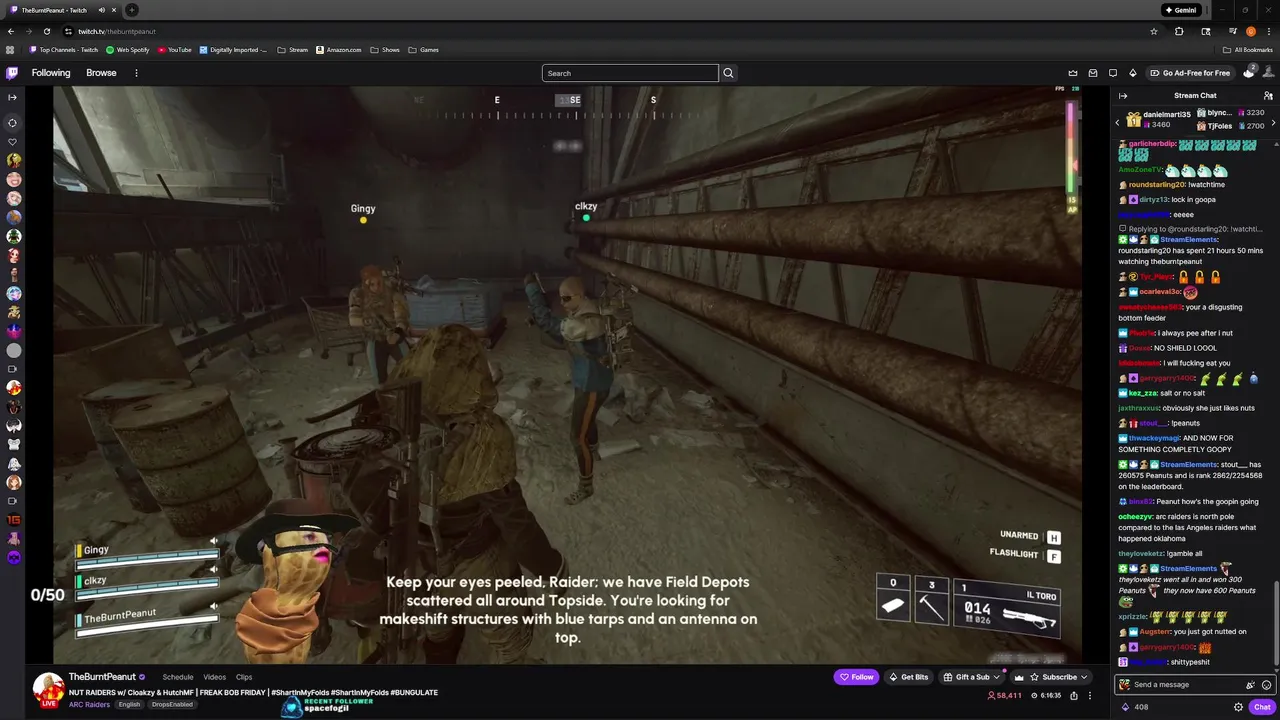The height and width of the screenshot is (720, 1280).
Task: Click the English language tag
Action: coord(129,705)
